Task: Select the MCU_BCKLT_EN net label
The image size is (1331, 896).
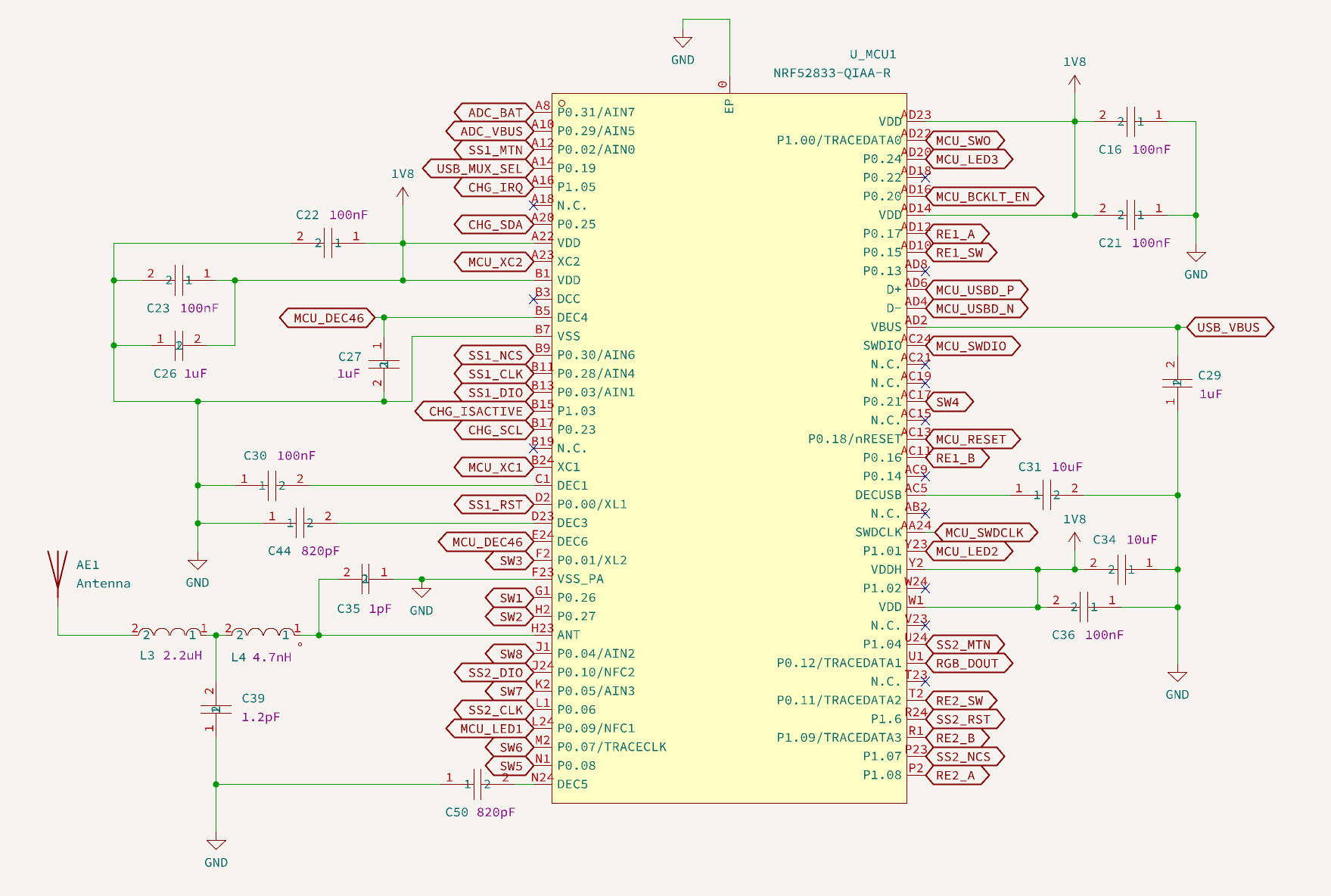Action: tap(984, 196)
